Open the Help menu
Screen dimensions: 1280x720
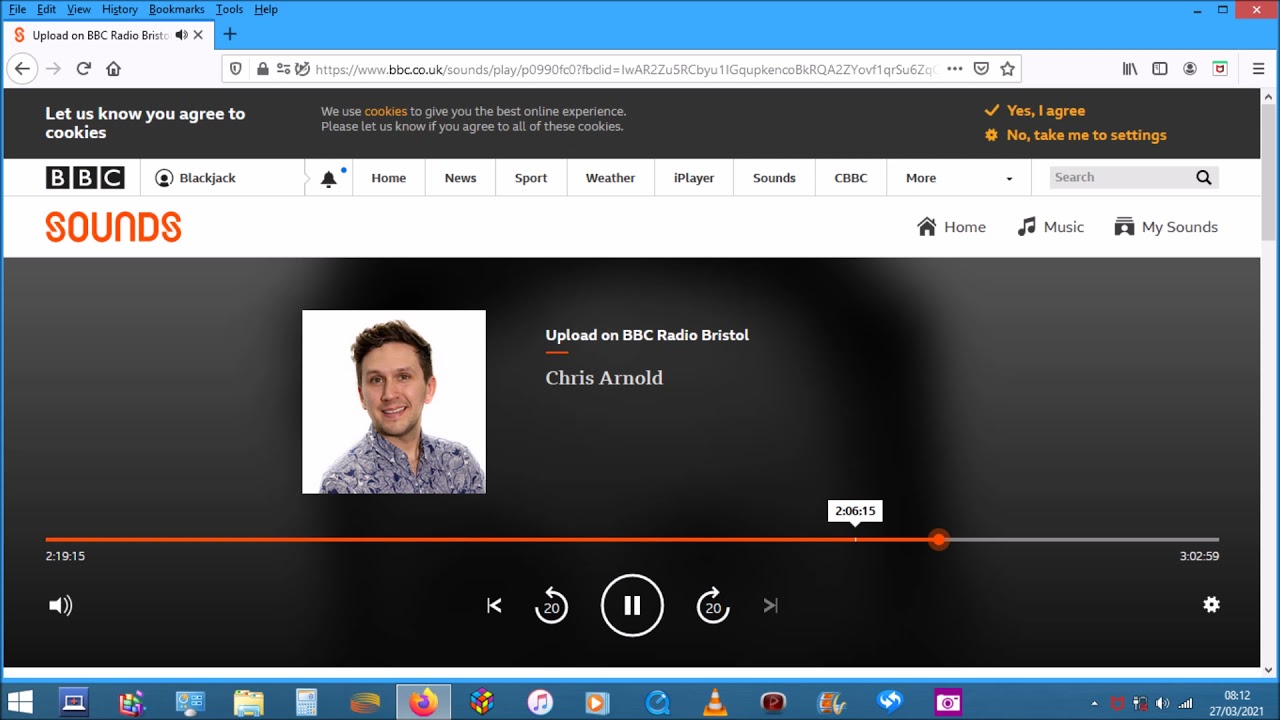[x=266, y=9]
